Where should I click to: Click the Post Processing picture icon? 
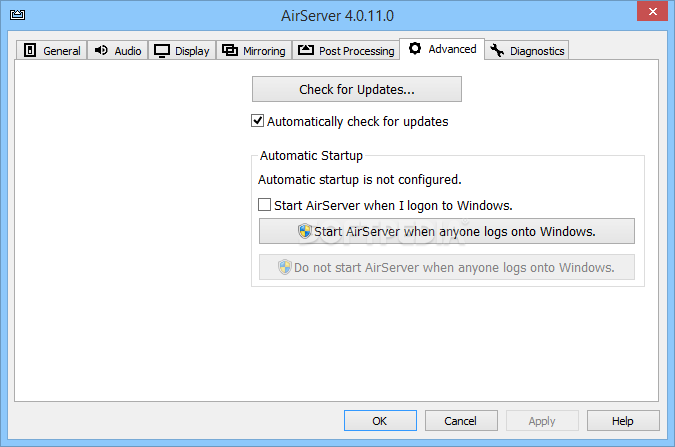pyautogui.click(x=306, y=50)
